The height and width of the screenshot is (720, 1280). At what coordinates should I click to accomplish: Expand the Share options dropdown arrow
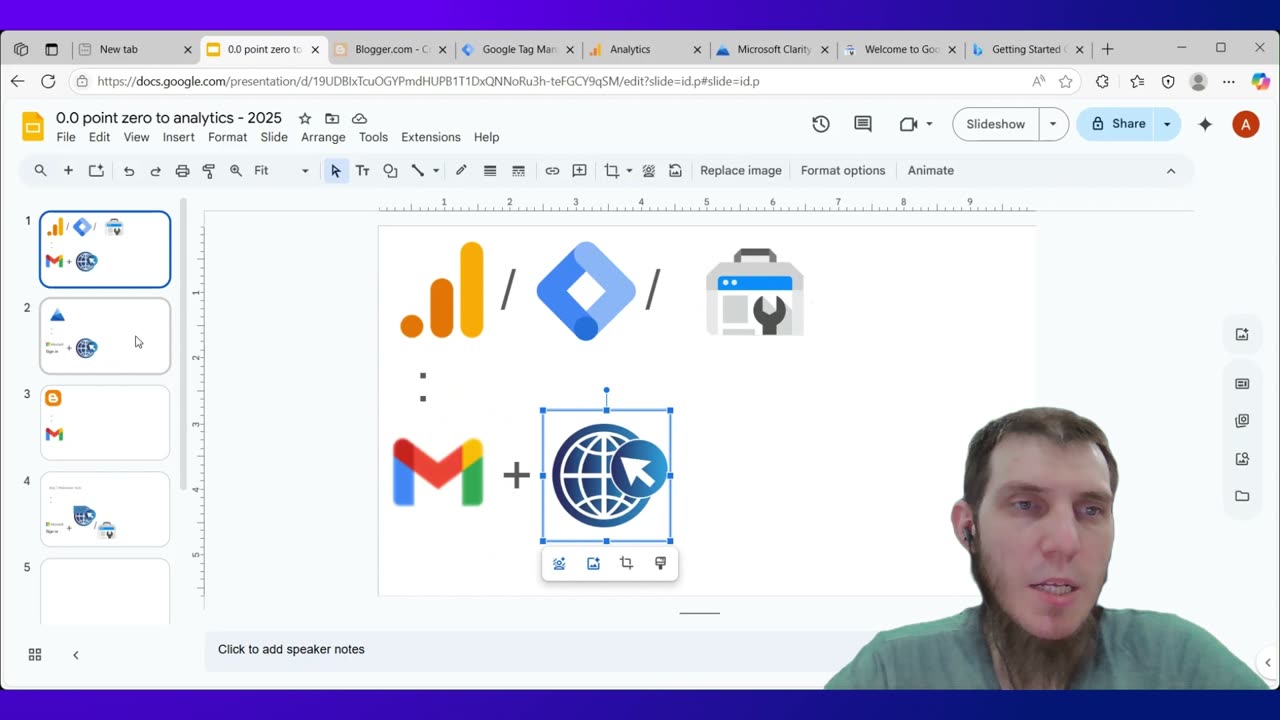tap(1167, 124)
